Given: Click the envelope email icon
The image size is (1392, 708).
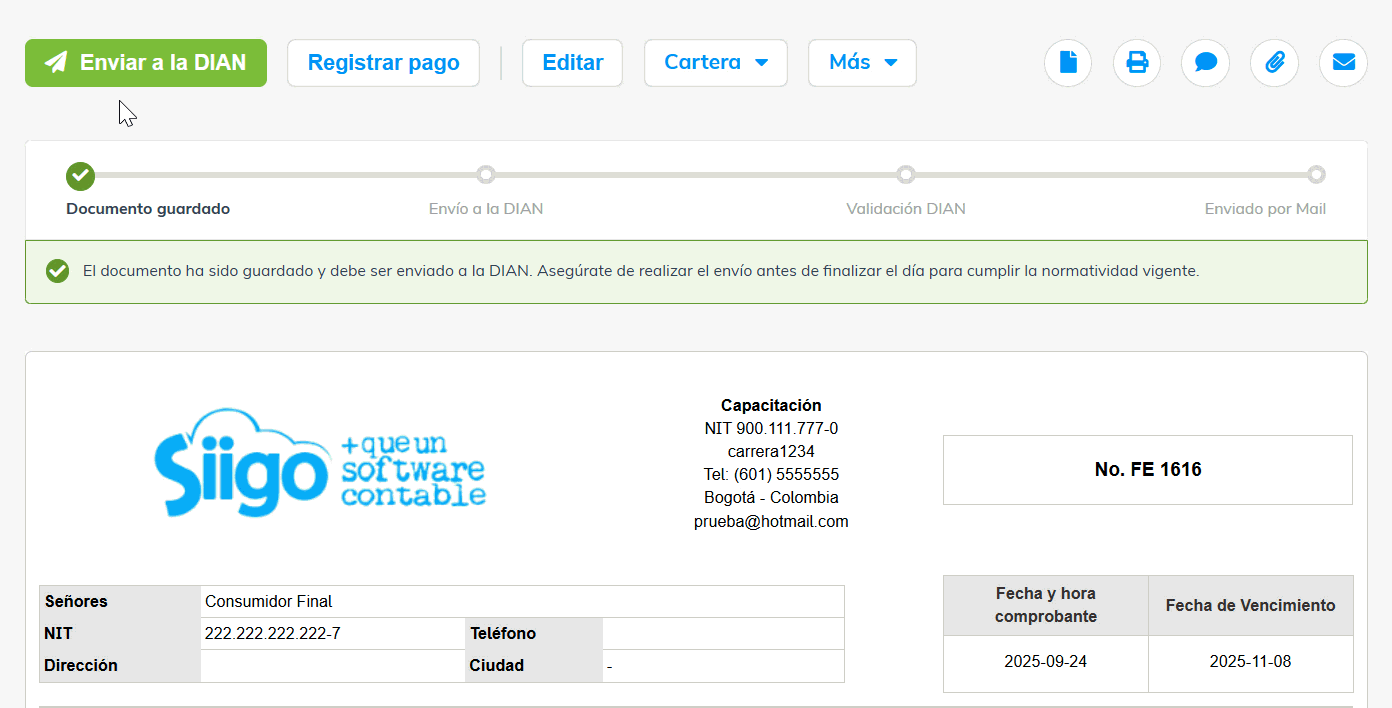Looking at the screenshot, I should click(1344, 63).
